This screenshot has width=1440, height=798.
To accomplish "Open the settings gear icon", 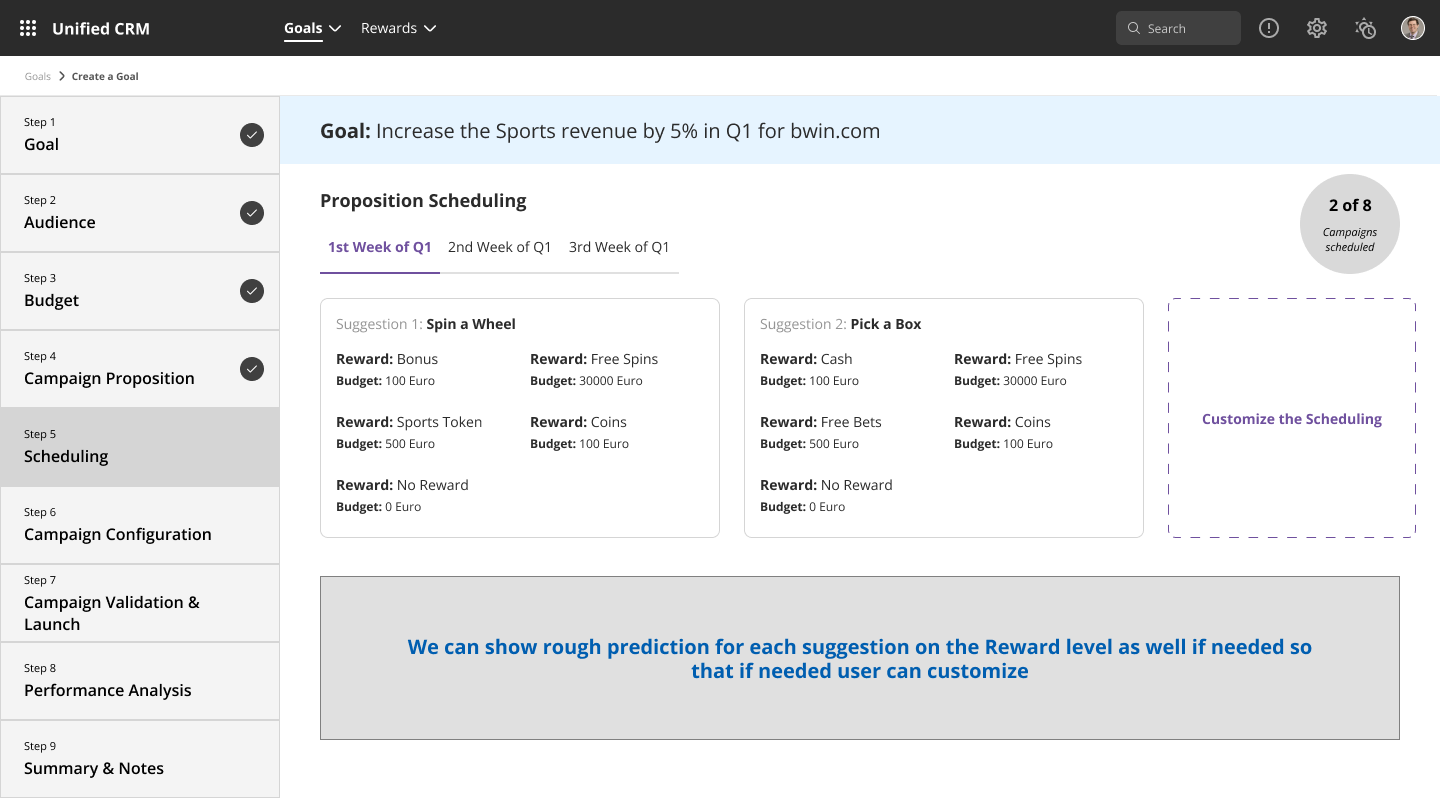I will (x=1317, y=28).
